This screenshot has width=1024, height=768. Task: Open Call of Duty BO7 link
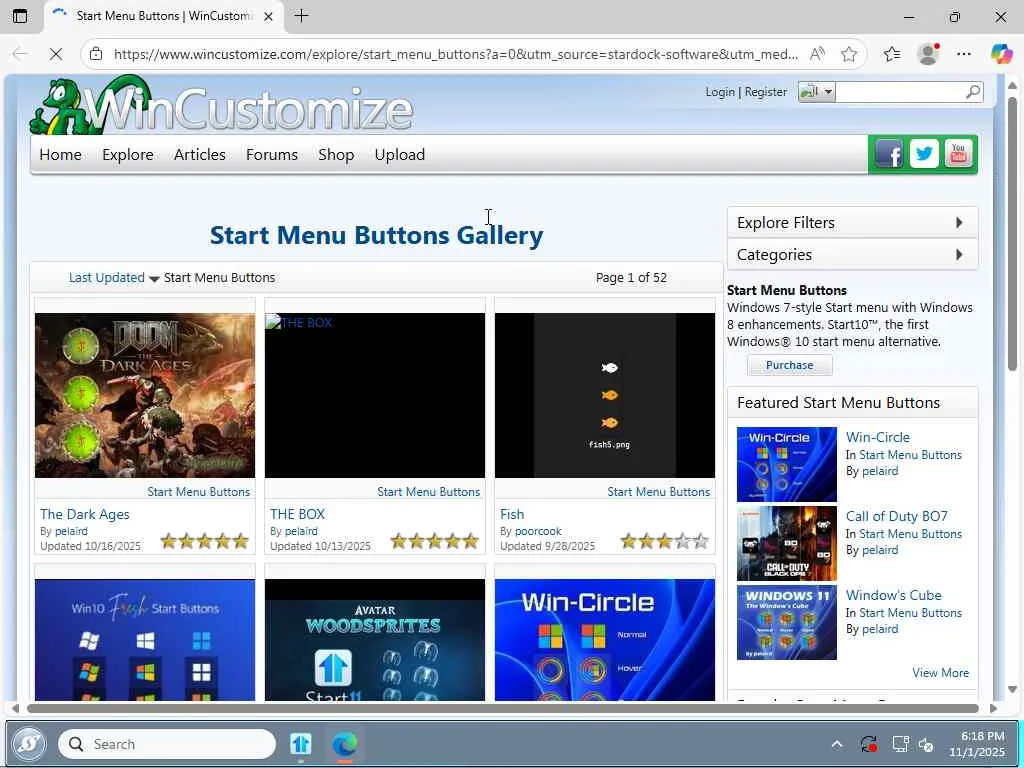(897, 516)
